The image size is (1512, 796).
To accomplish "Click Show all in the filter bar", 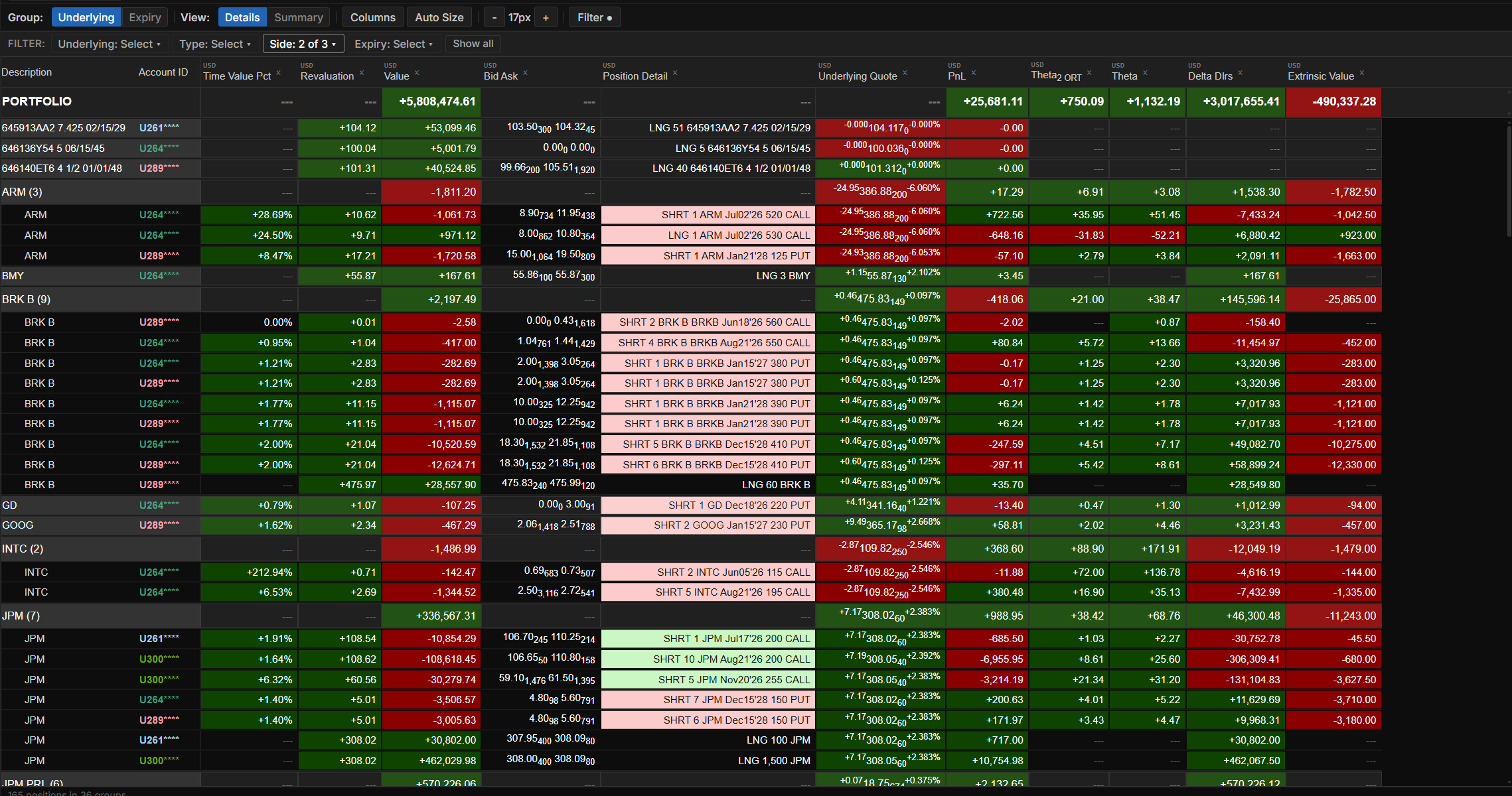I will coord(473,44).
